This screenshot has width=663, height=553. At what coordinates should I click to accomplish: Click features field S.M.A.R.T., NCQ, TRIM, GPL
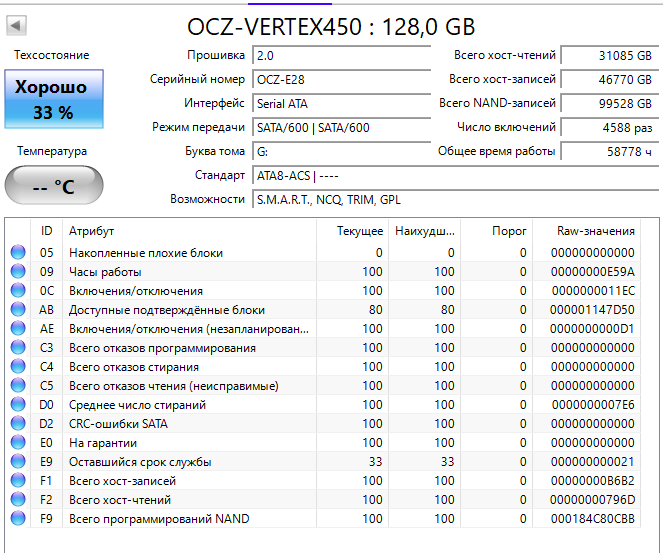coord(456,200)
